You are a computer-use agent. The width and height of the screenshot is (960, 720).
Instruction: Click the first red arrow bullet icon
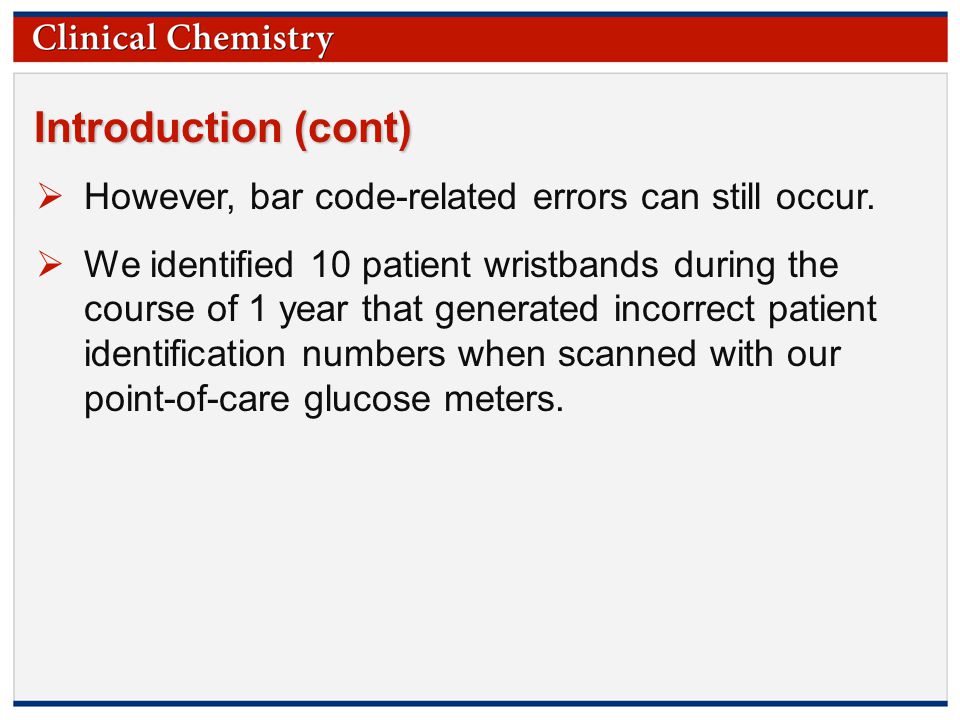pos(50,196)
